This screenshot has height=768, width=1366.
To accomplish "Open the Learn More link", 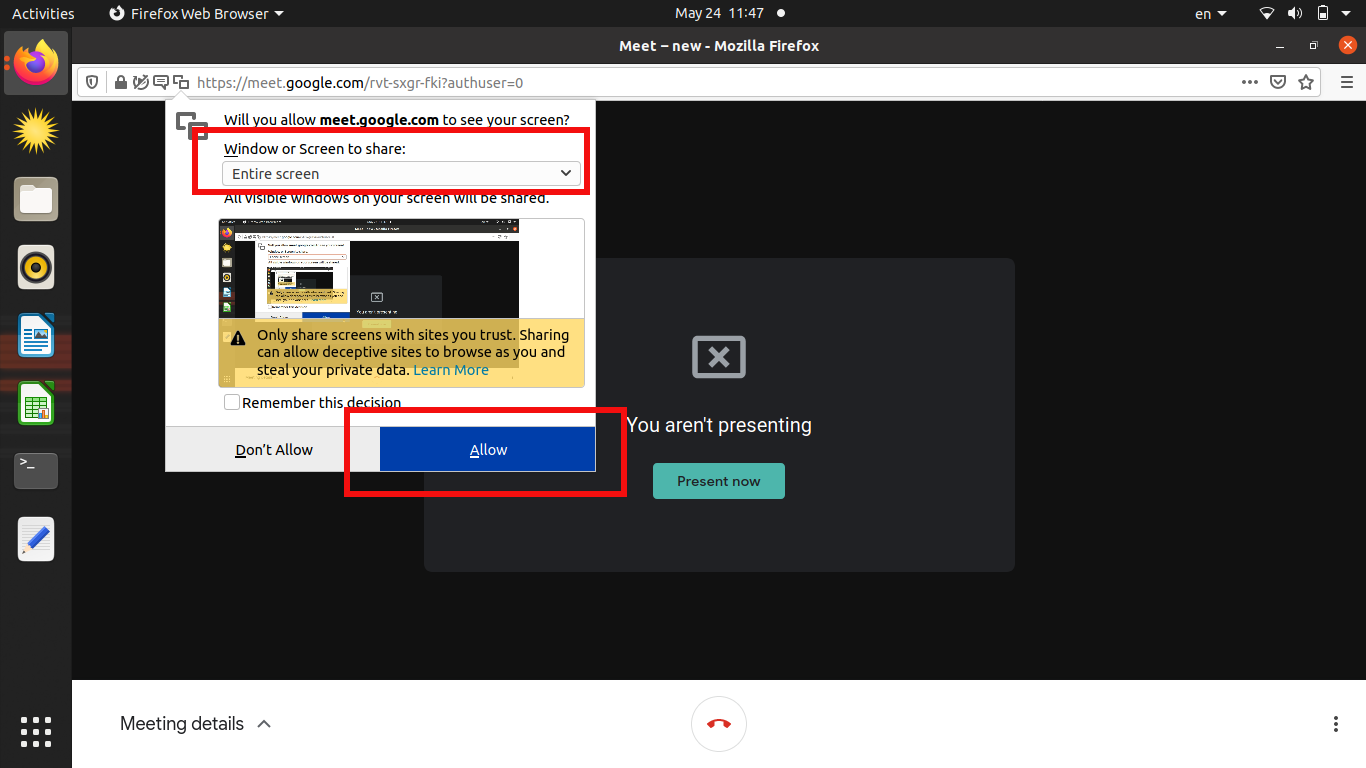I will pos(451,370).
